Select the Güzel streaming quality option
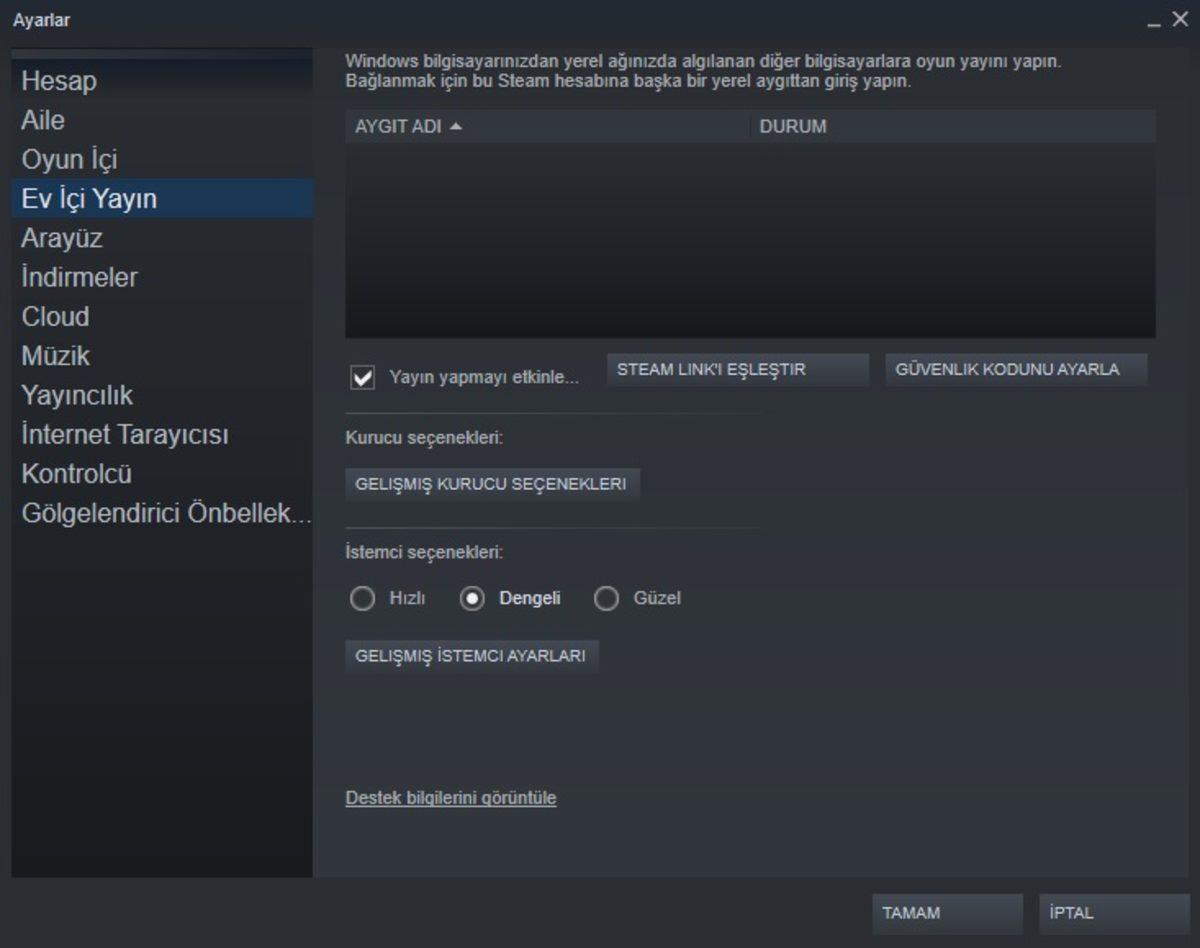Image resolution: width=1200 pixels, height=948 pixels. pyautogui.click(x=607, y=598)
